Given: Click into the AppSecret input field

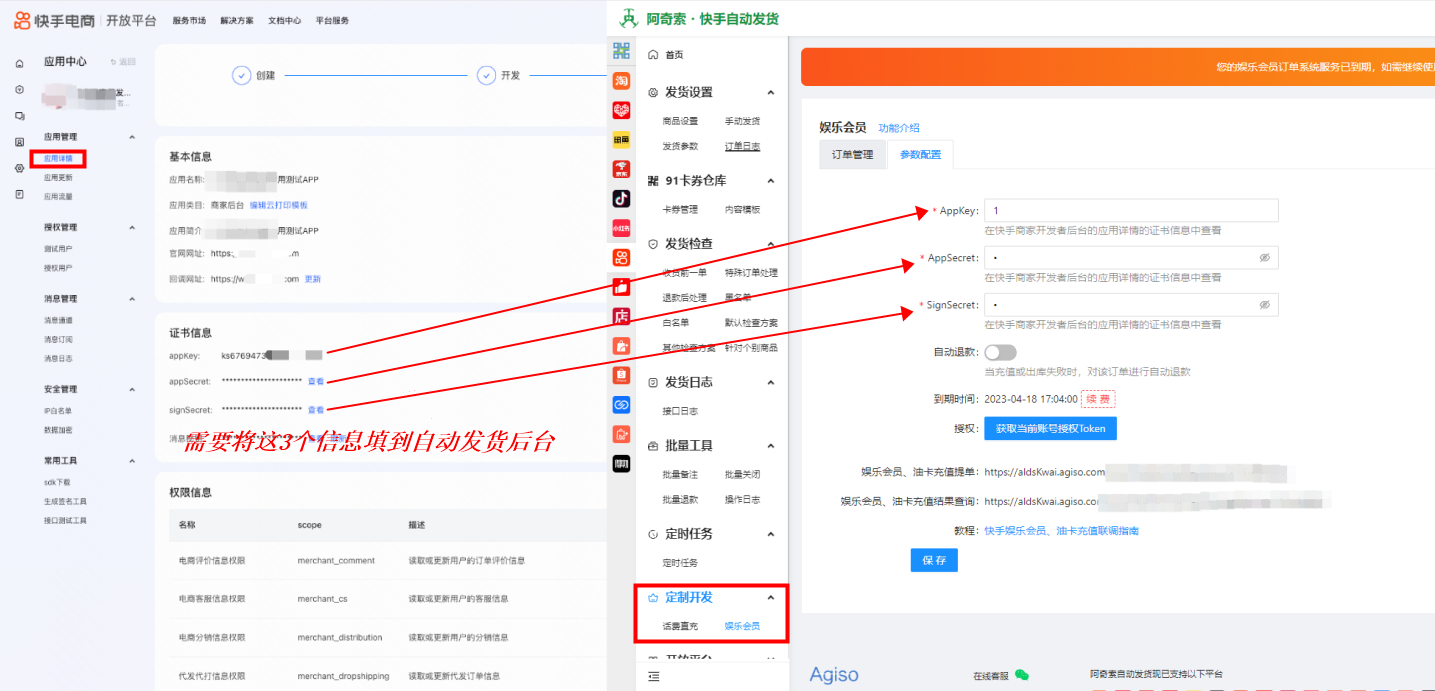Looking at the screenshot, I should pyautogui.click(x=1131, y=258).
